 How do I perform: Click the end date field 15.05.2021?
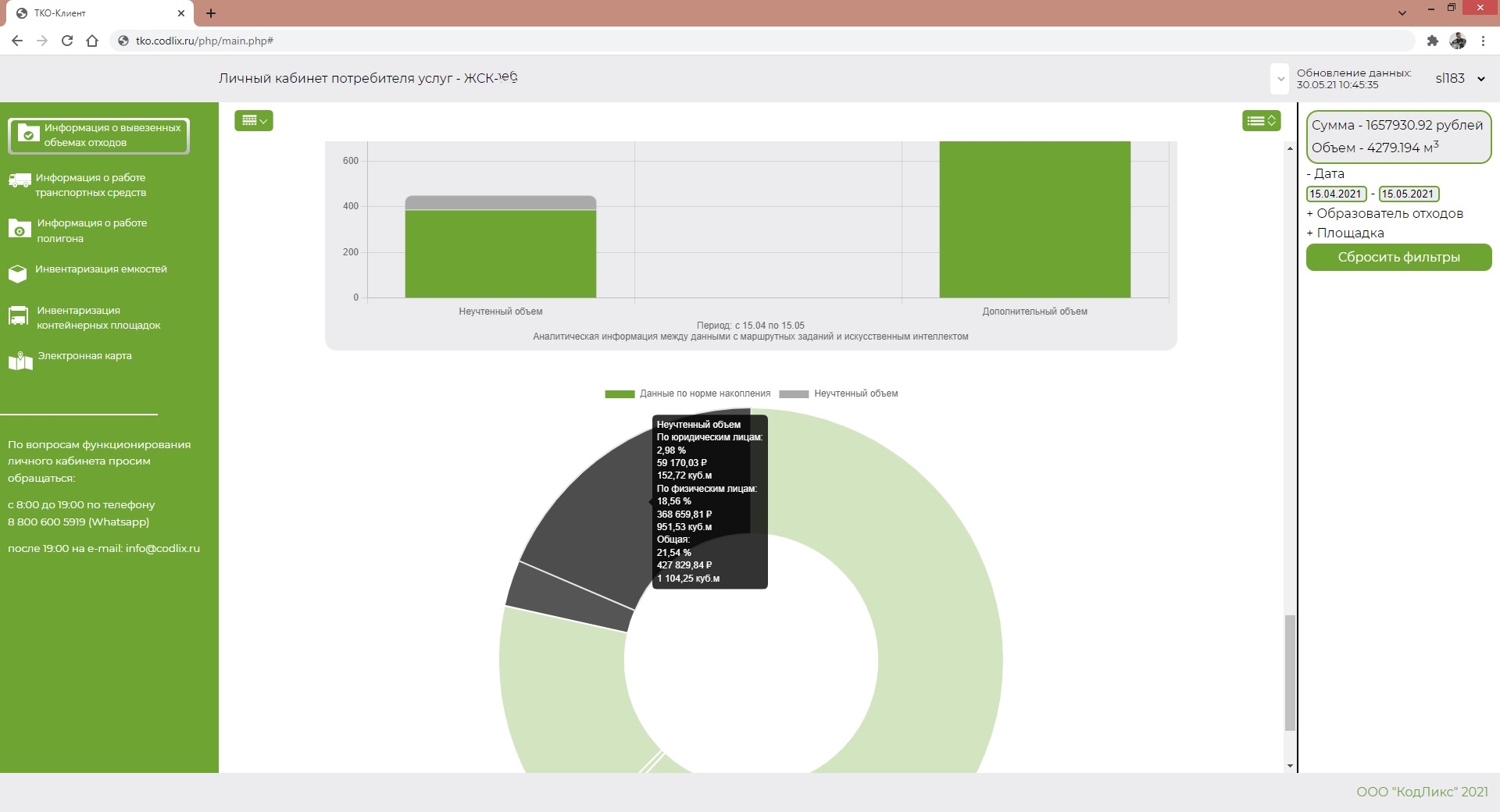pyautogui.click(x=1409, y=194)
